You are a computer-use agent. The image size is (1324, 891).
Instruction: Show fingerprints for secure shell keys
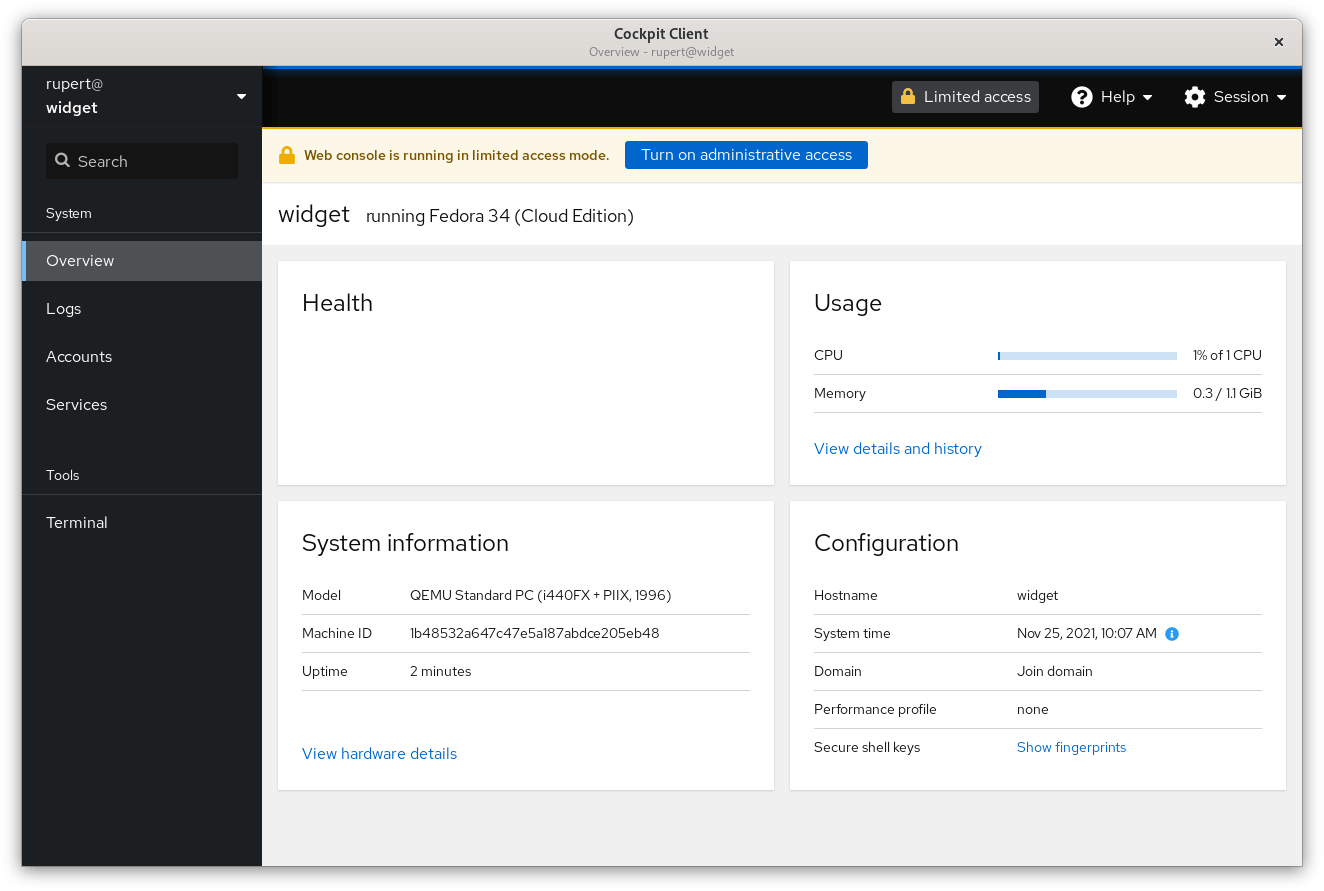(1071, 747)
